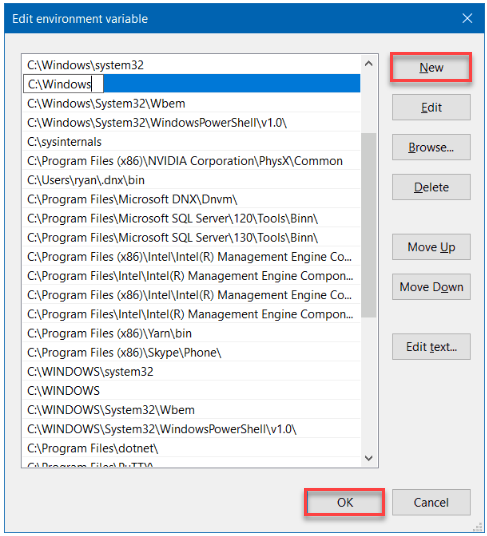Select the C:\Windows\system32 entry
Image resolution: width=487 pixels, height=536 pixels.
tap(191, 65)
